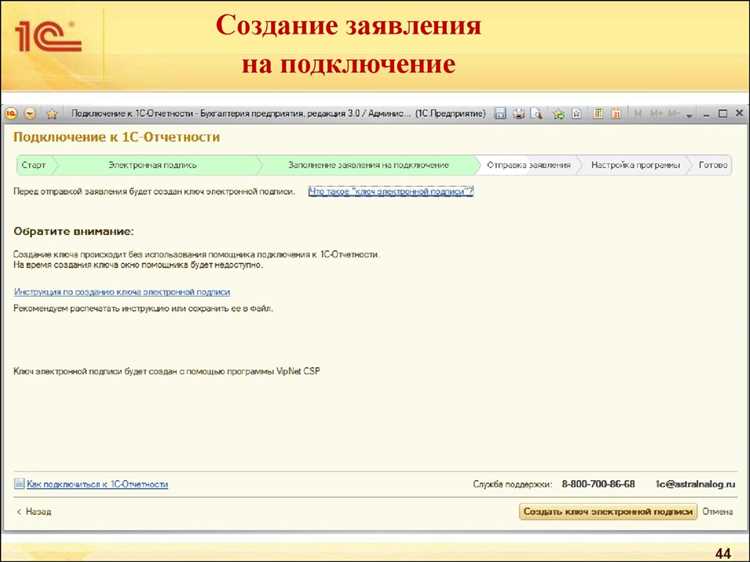Click the Обратите внимание heading
The height and width of the screenshot is (562, 750).
[74, 231]
